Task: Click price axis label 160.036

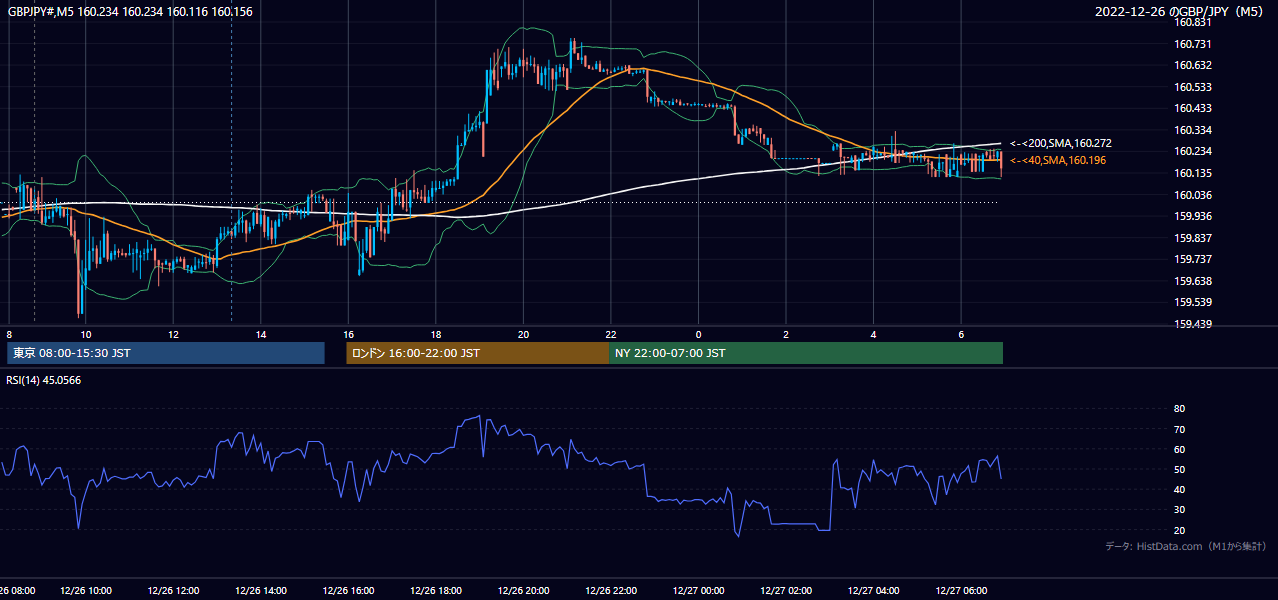Action: tap(1192, 195)
